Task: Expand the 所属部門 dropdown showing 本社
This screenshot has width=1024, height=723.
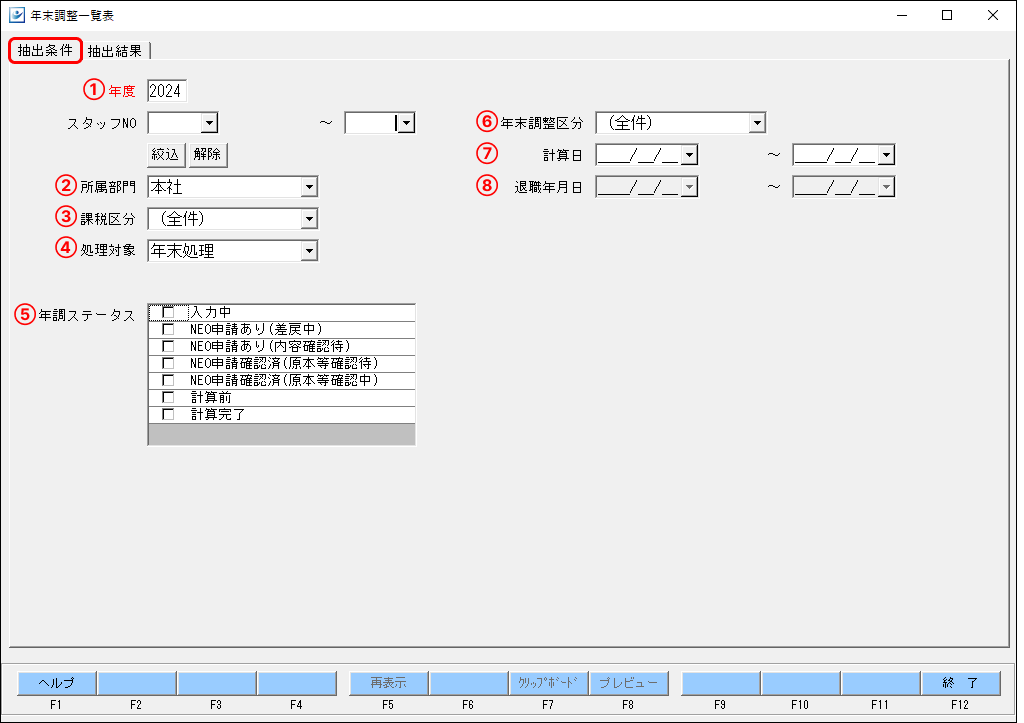Action: [x=310, y=187]
